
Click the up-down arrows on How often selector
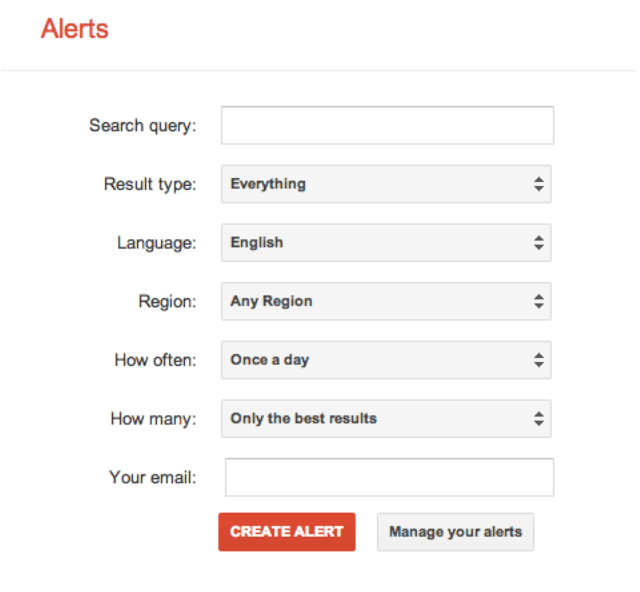(539, 360)
